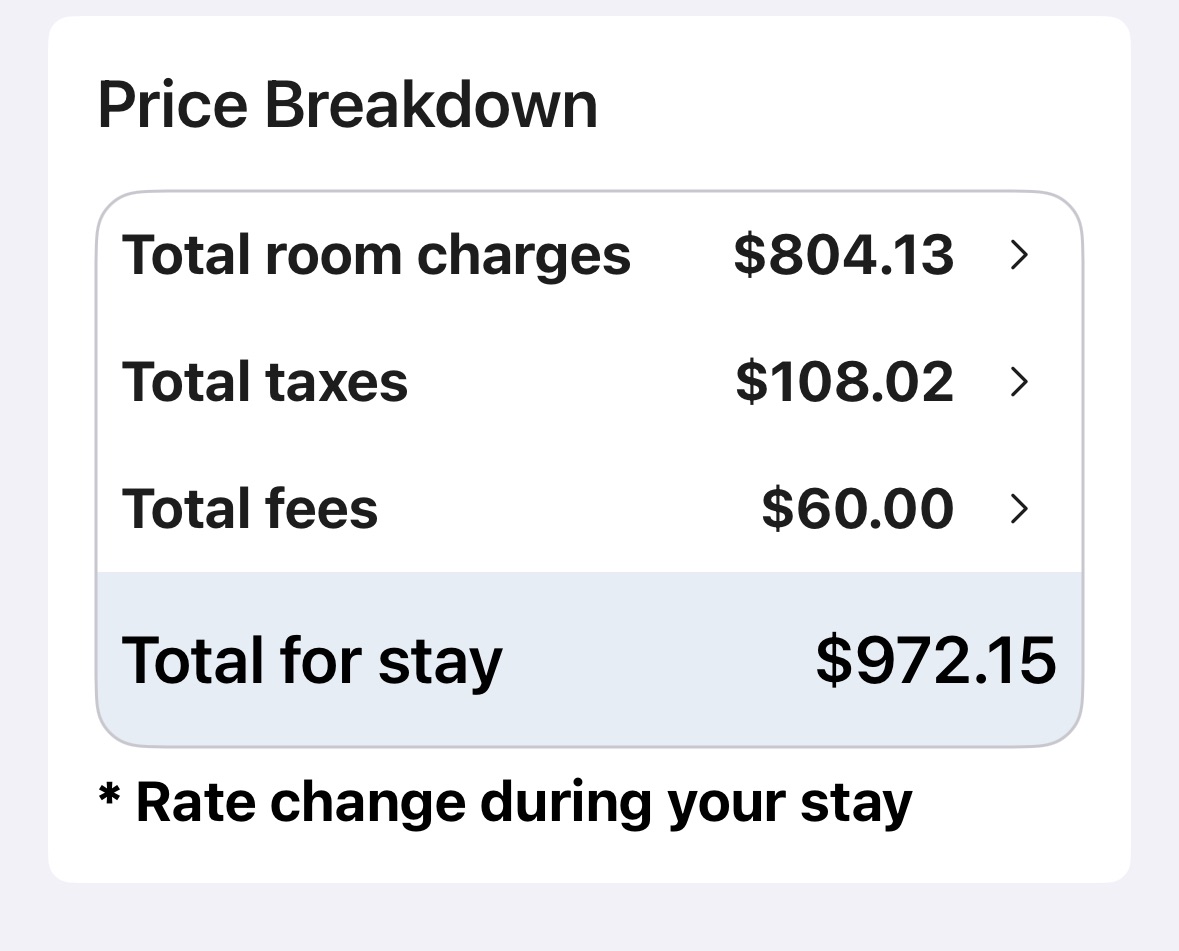Click the $972.15 total amount
The height and width of the screenshot is (951, 1179).
pos(935,661)
